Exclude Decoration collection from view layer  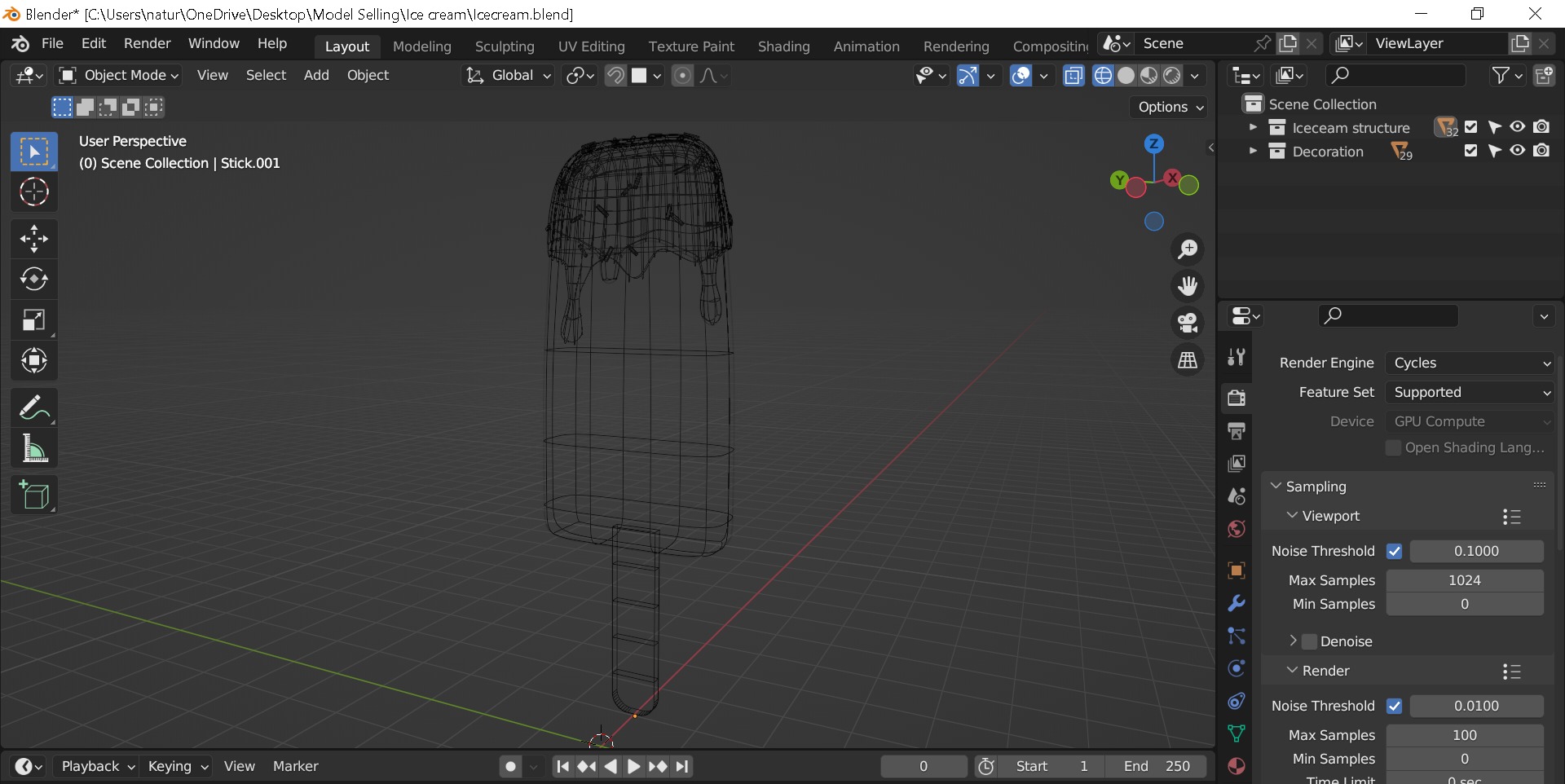[1470, 151]
